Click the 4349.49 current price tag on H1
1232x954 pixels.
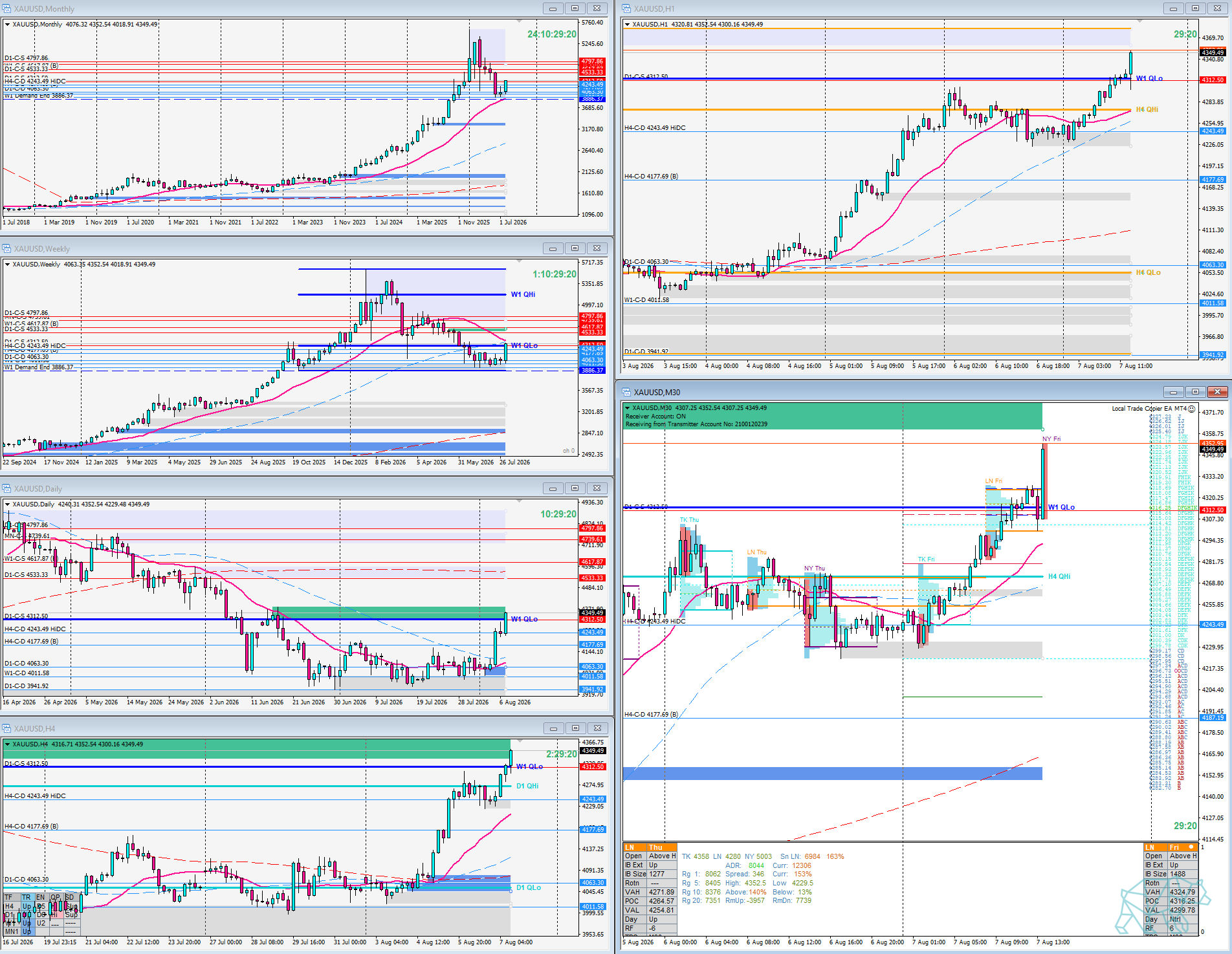click(1213, 53)
